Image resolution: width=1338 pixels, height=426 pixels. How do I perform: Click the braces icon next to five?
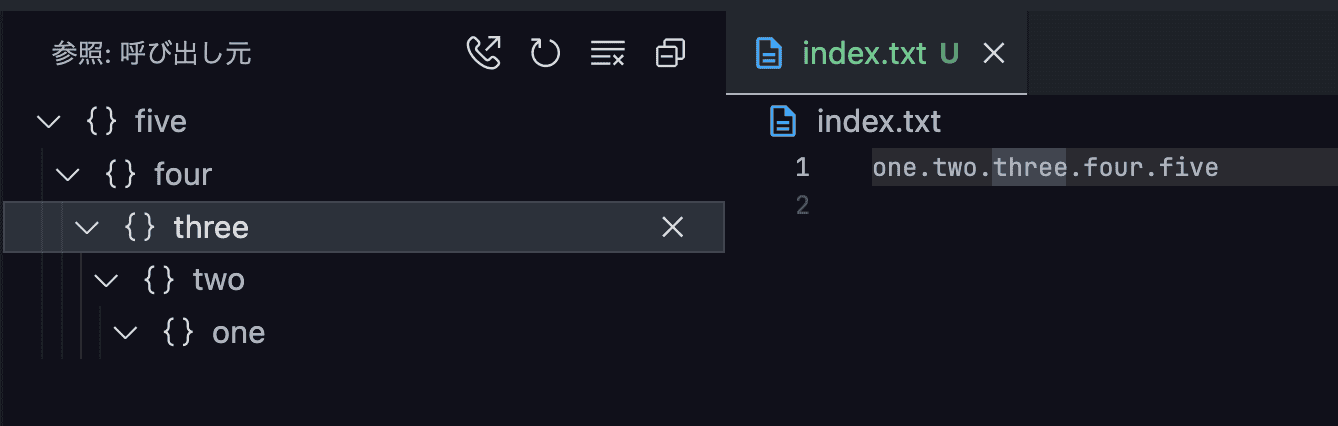[102, 122]
